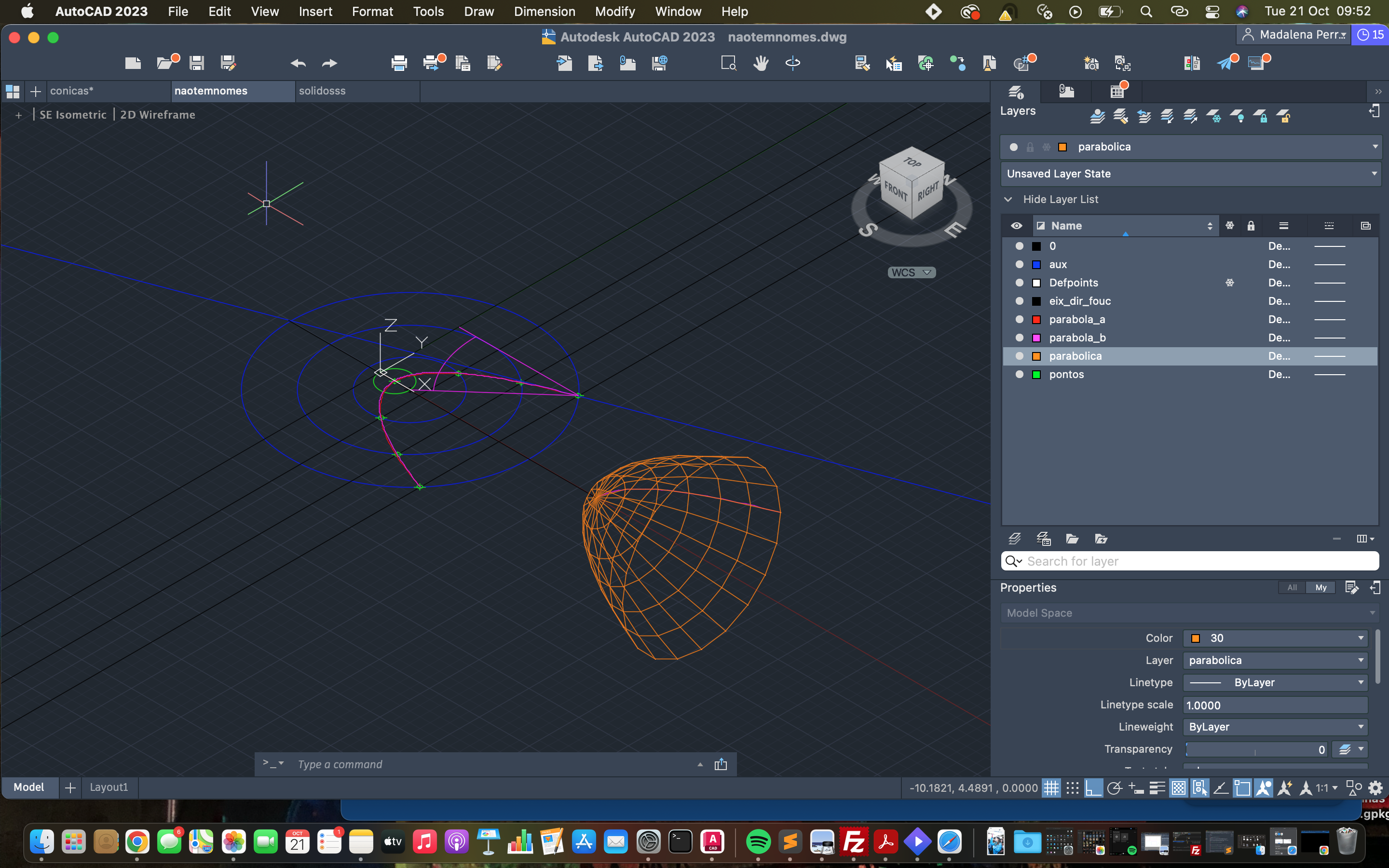Click the New Layer icon below list
The height and width of the screenshot is (868, 1389).
click(x=1014, y=539)
